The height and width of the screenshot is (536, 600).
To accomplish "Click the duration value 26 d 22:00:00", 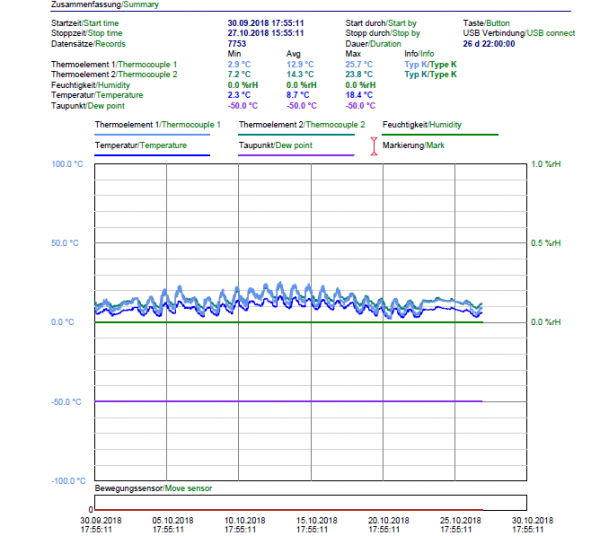I will pos(489,44).
